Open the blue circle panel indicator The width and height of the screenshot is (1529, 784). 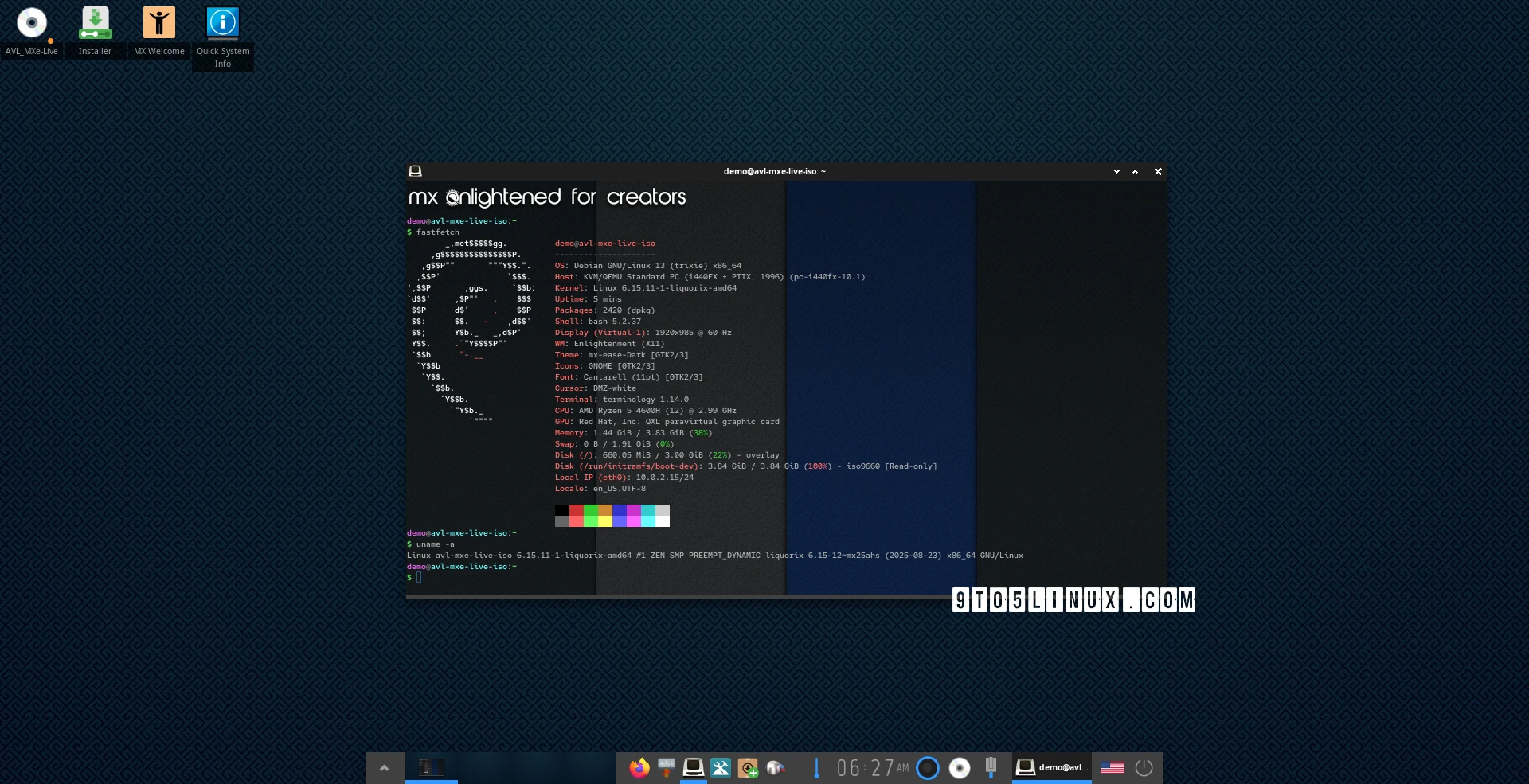coord(928,768)
